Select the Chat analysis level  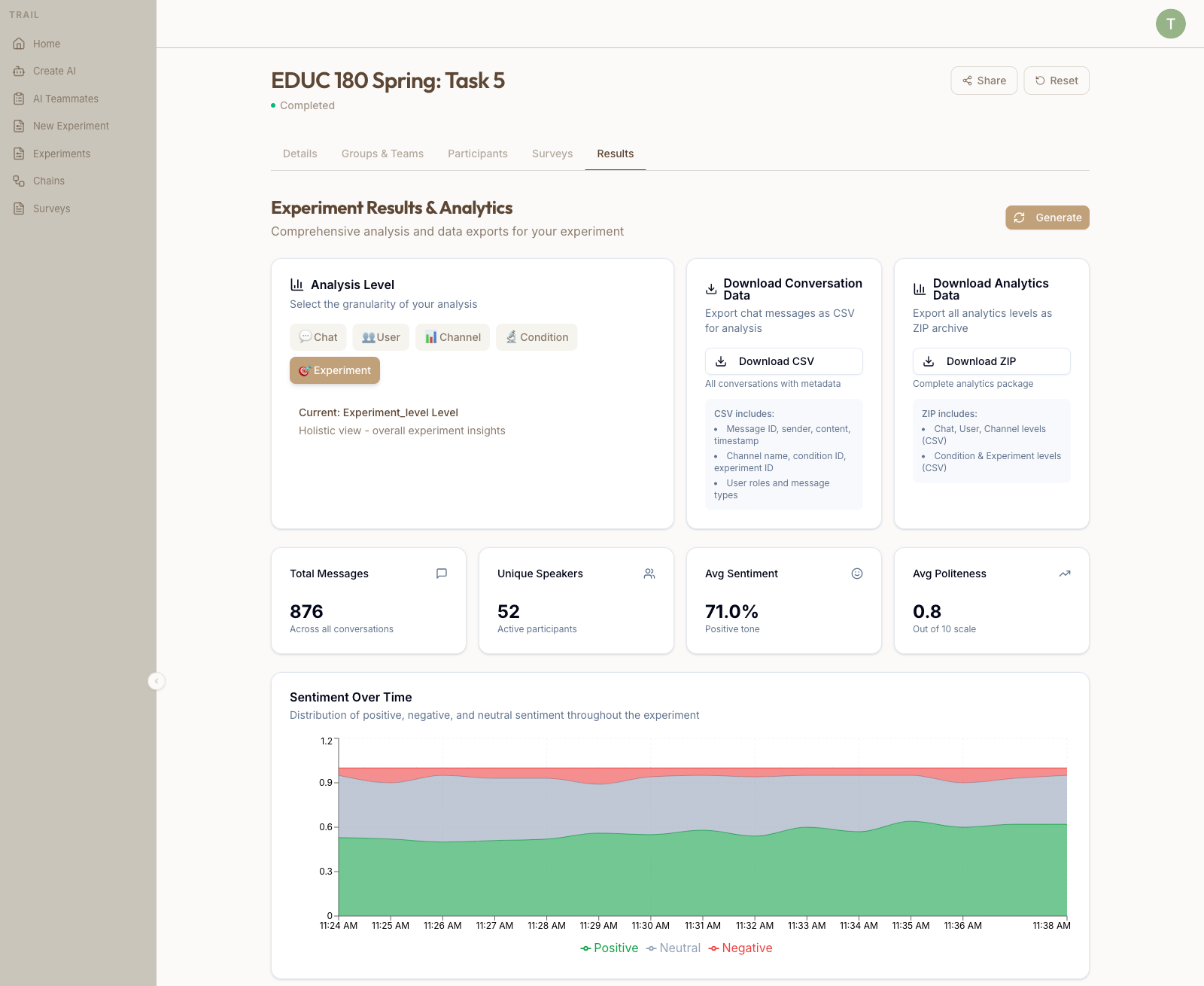pos(318,337)
